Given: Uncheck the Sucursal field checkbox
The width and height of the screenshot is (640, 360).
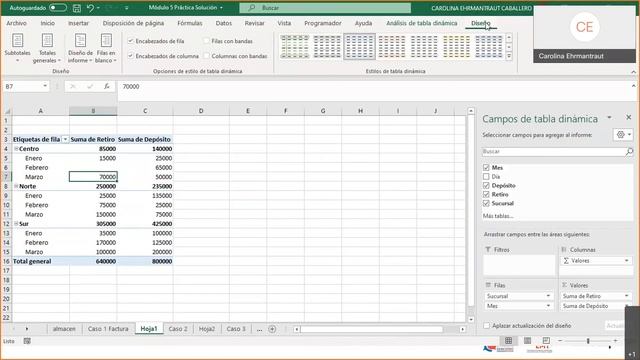Looking at the screenshot, I should pos(486,203).
